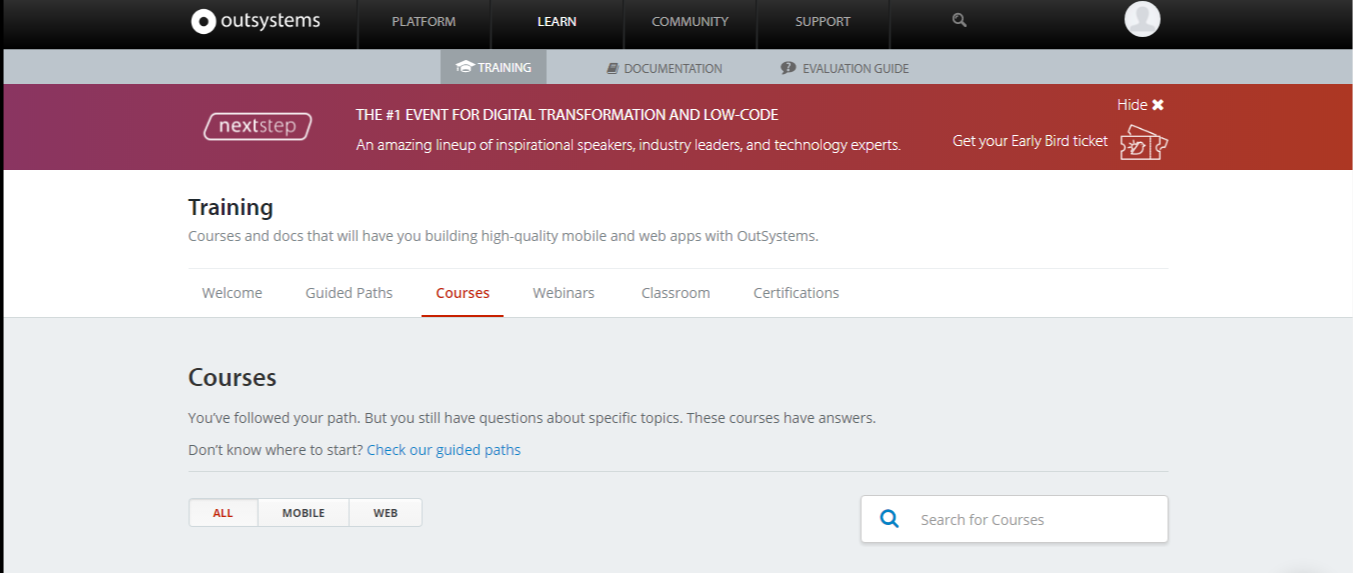The height and width of the screenshot is (573, 1353).
Task: Hide the nextstep banner
Action: coord(1141,105)
